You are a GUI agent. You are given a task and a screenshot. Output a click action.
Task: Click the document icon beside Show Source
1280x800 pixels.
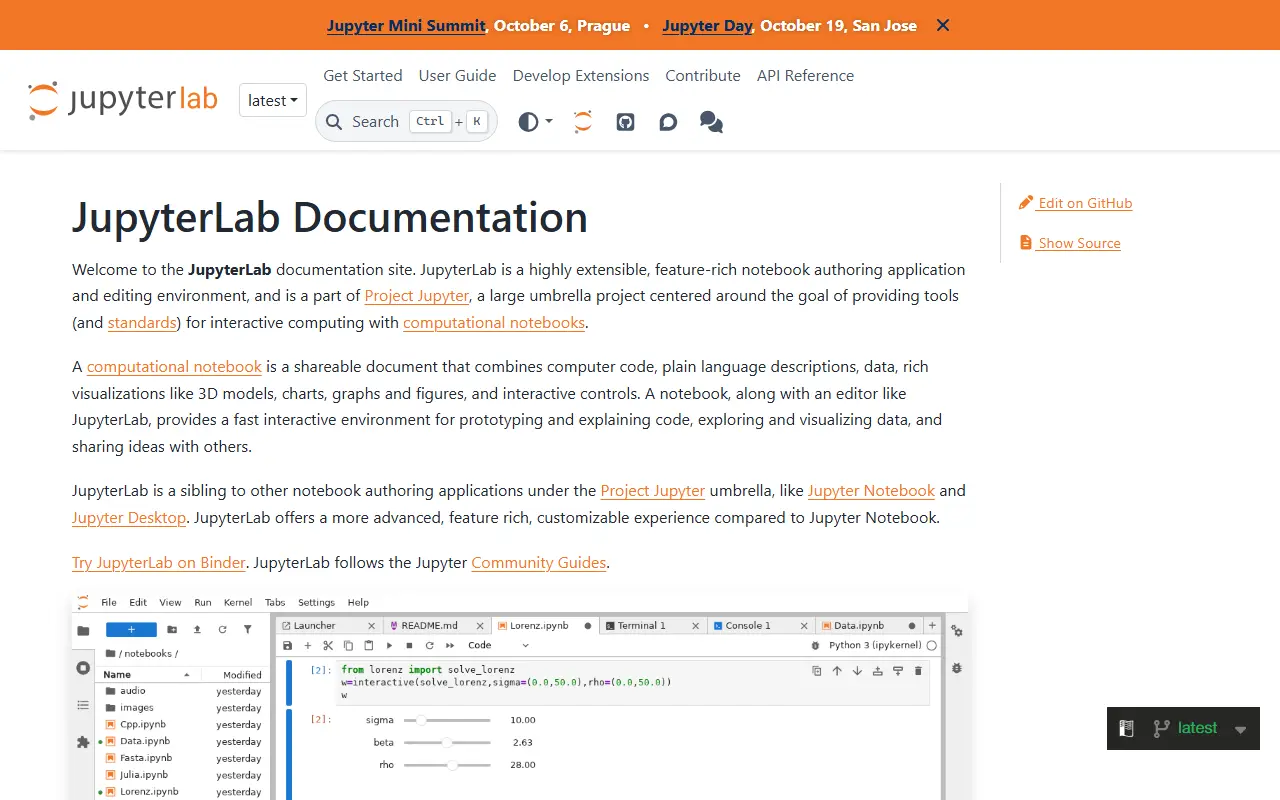point(1026,243)
